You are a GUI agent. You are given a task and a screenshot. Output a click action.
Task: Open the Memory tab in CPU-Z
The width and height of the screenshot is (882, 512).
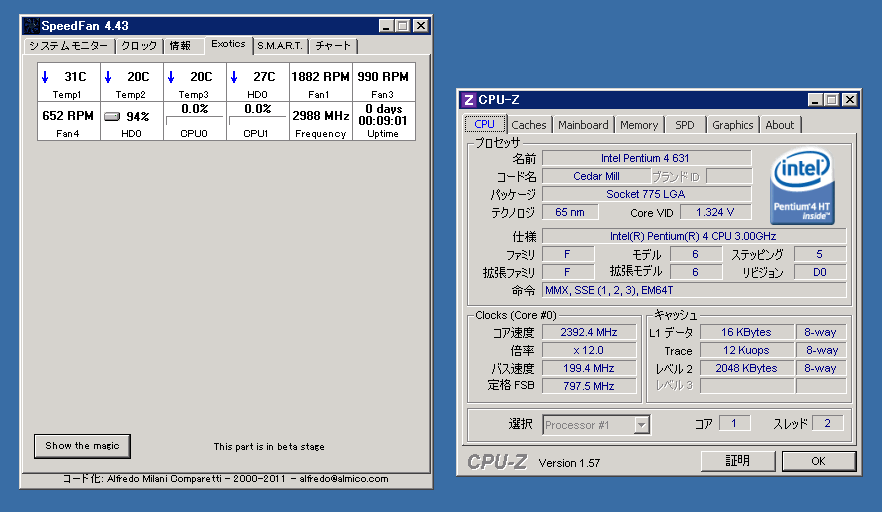click(639, 125)
